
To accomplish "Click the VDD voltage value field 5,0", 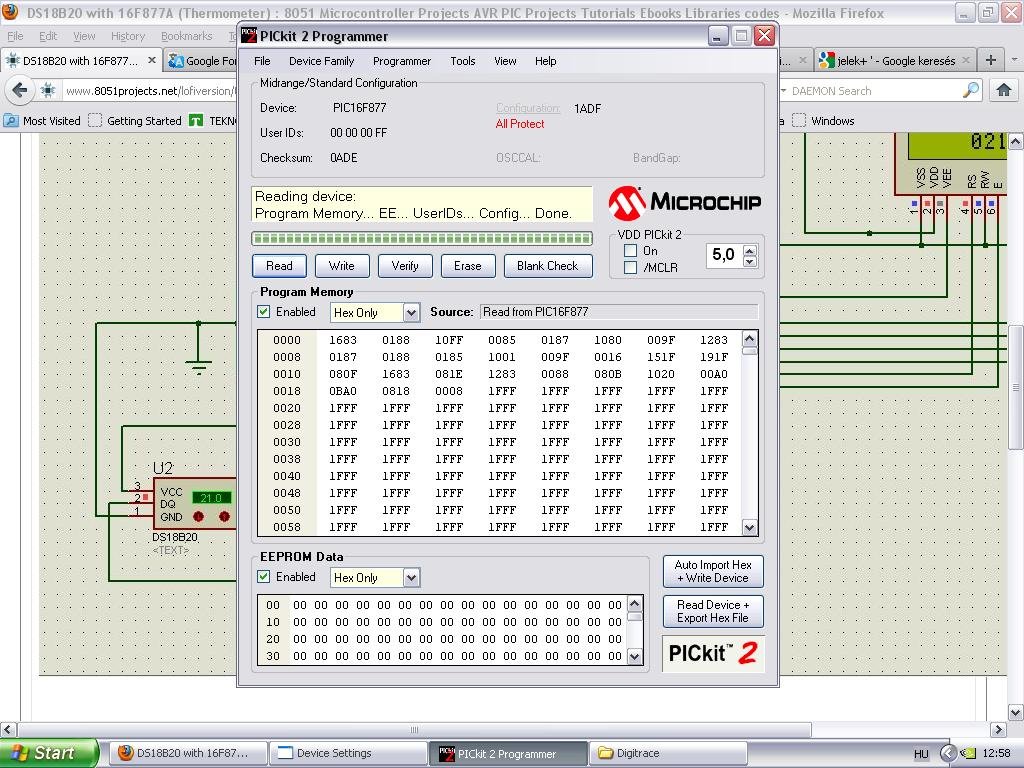I will tap(724, 255).
